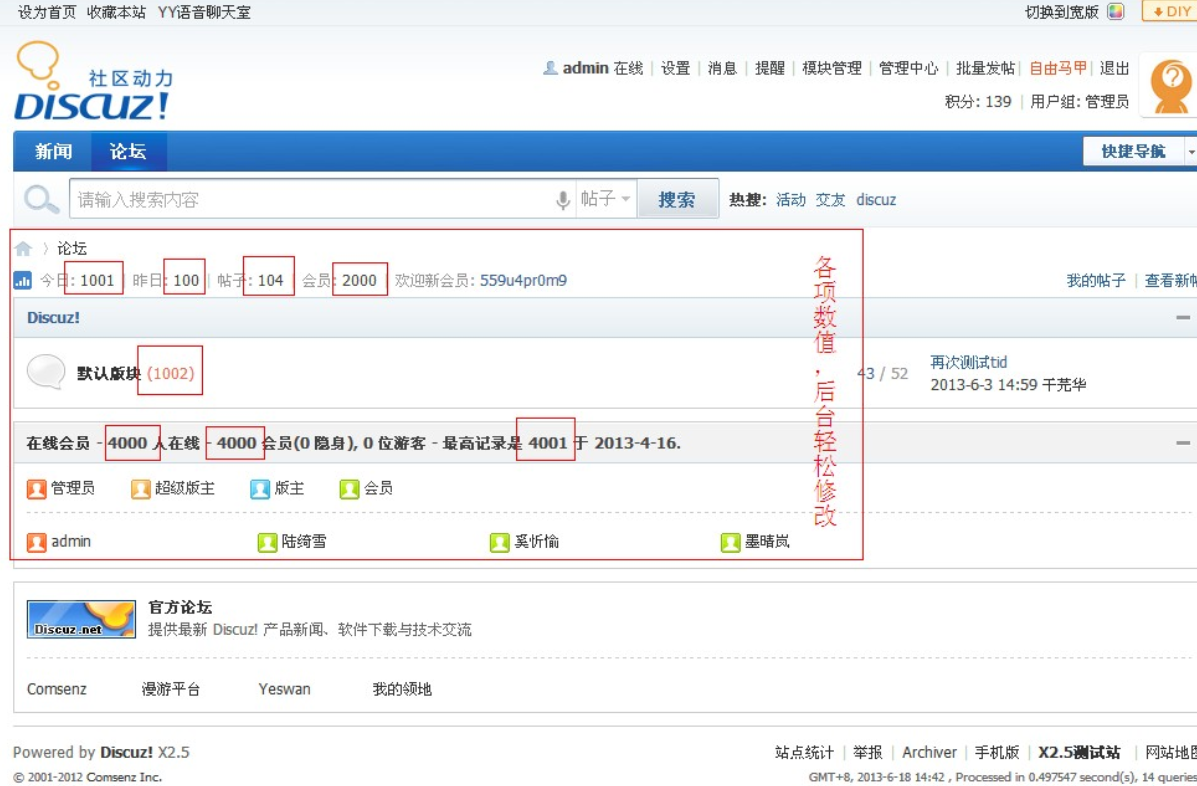The height and width of the screenshot is (786, 1197).
Task: Click the Yeswan friend link
Action: [x=284, y=690]
